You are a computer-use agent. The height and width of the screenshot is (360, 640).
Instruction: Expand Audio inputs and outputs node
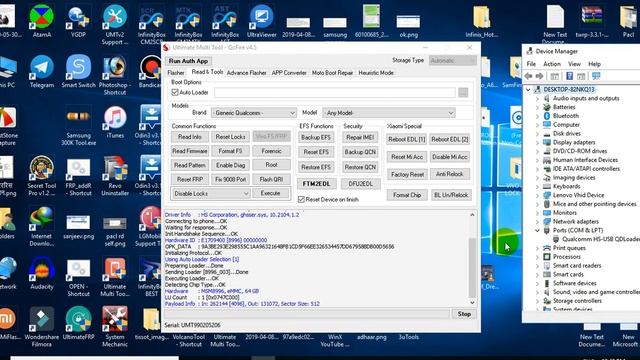pyautogui.click(x=538, y=98)
